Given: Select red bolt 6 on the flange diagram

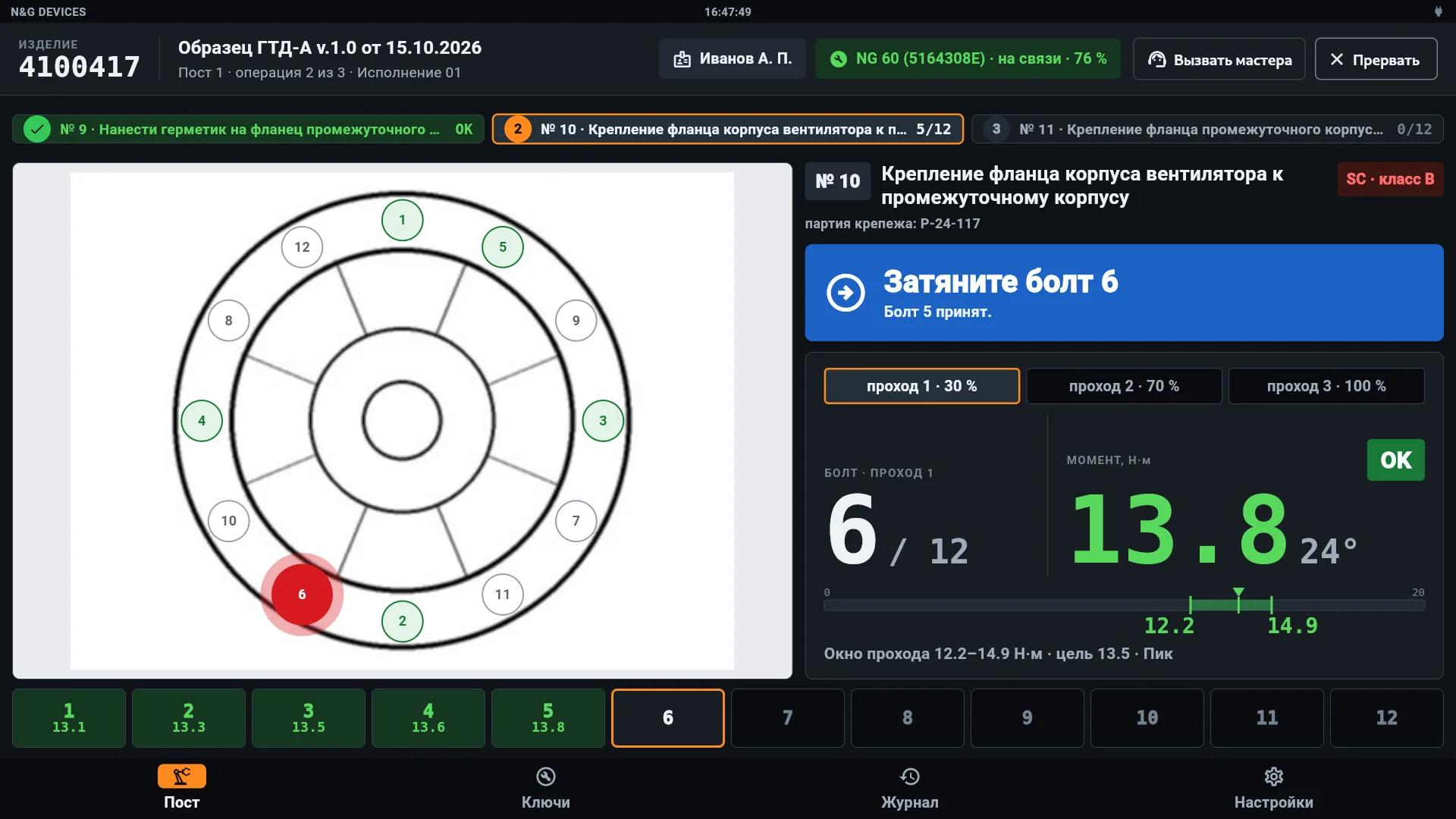Looking at the screenshot, I should (x=302, y=594).
